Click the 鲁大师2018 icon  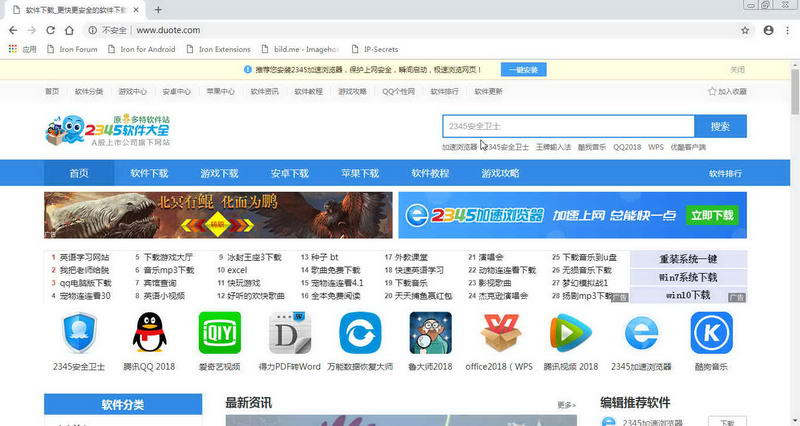430,333
